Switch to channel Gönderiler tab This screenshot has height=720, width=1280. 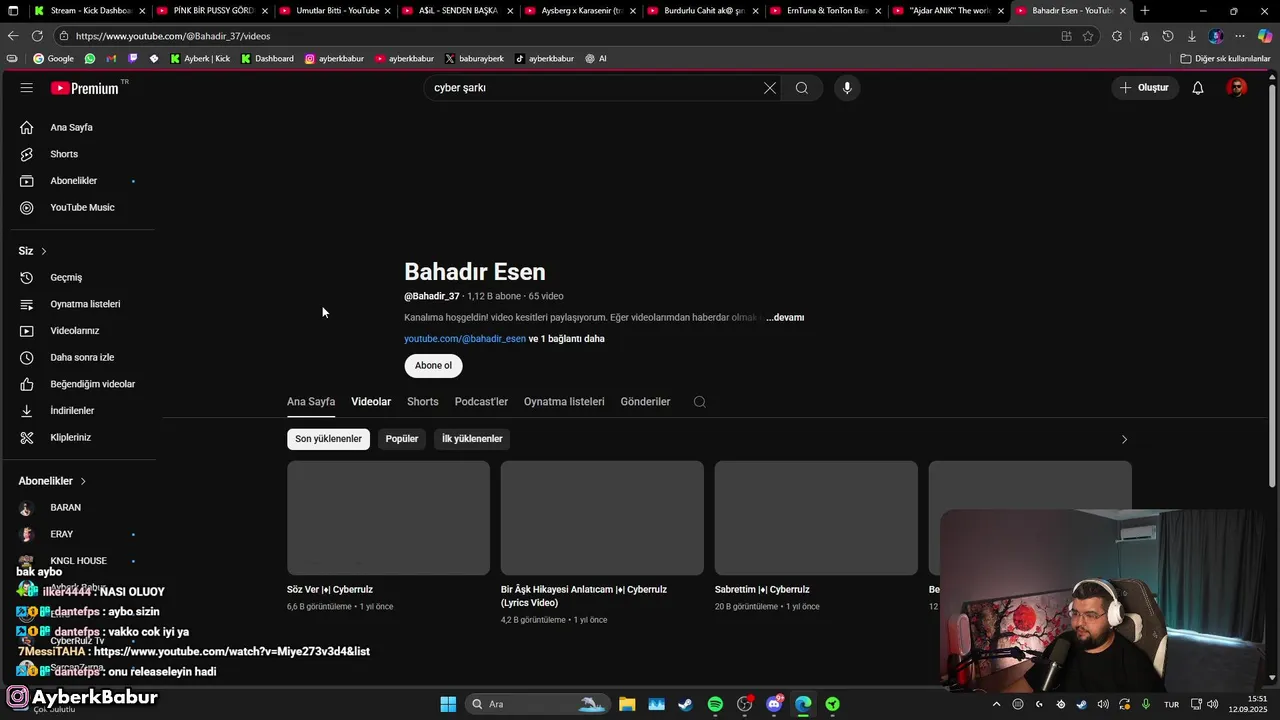coord(645,402)
